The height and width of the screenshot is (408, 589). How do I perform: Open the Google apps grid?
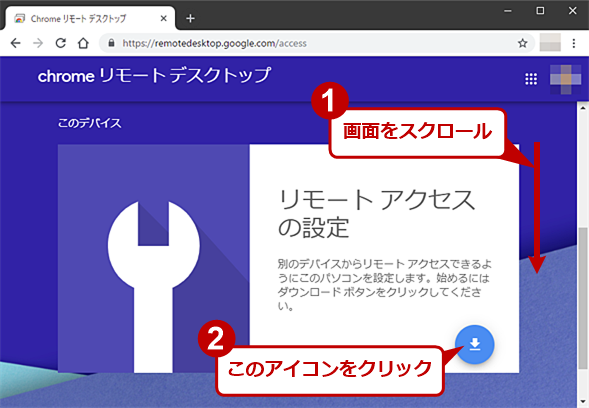(531, 79)
